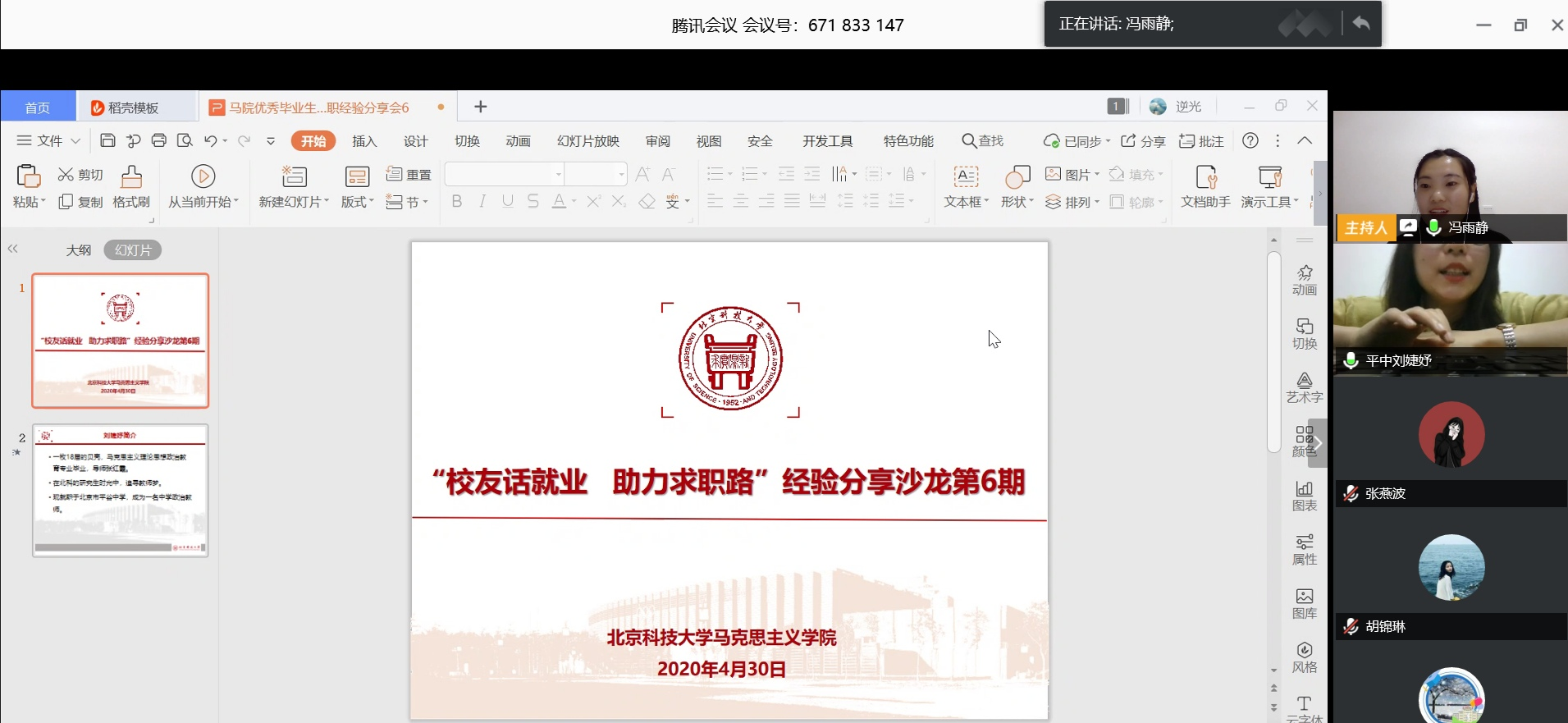The height and width of the screenshot is (723, 1568).
Task: Toggle Strikethrough formatting
Action: 533,201
